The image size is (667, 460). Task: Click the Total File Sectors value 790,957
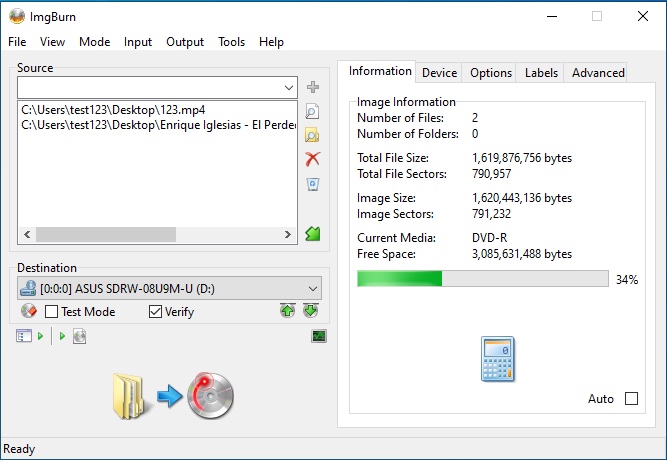pyautogui.click(x=491, y=174)
